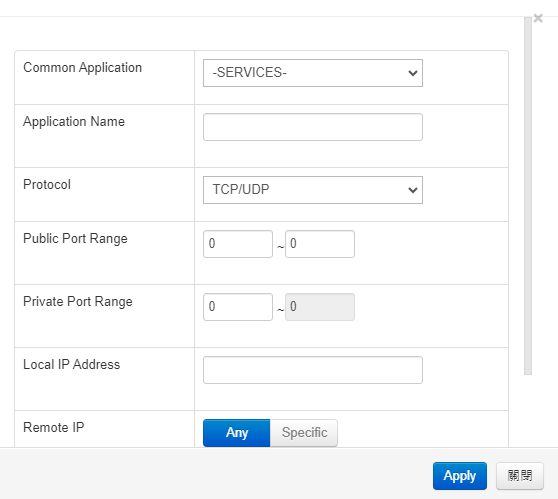Screen dimensions: 558x499
Task: Set Remote IP to Any
Action: click(x=237, y=433)
